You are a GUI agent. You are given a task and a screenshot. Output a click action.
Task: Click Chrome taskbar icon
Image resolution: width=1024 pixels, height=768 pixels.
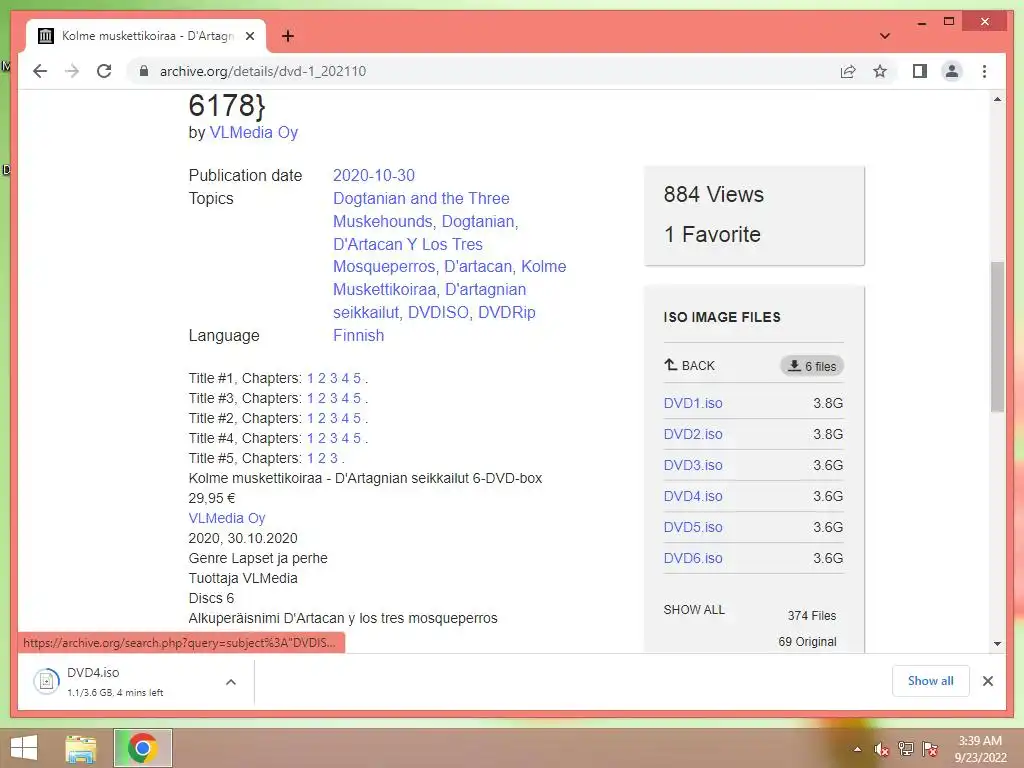click(142, 748)
